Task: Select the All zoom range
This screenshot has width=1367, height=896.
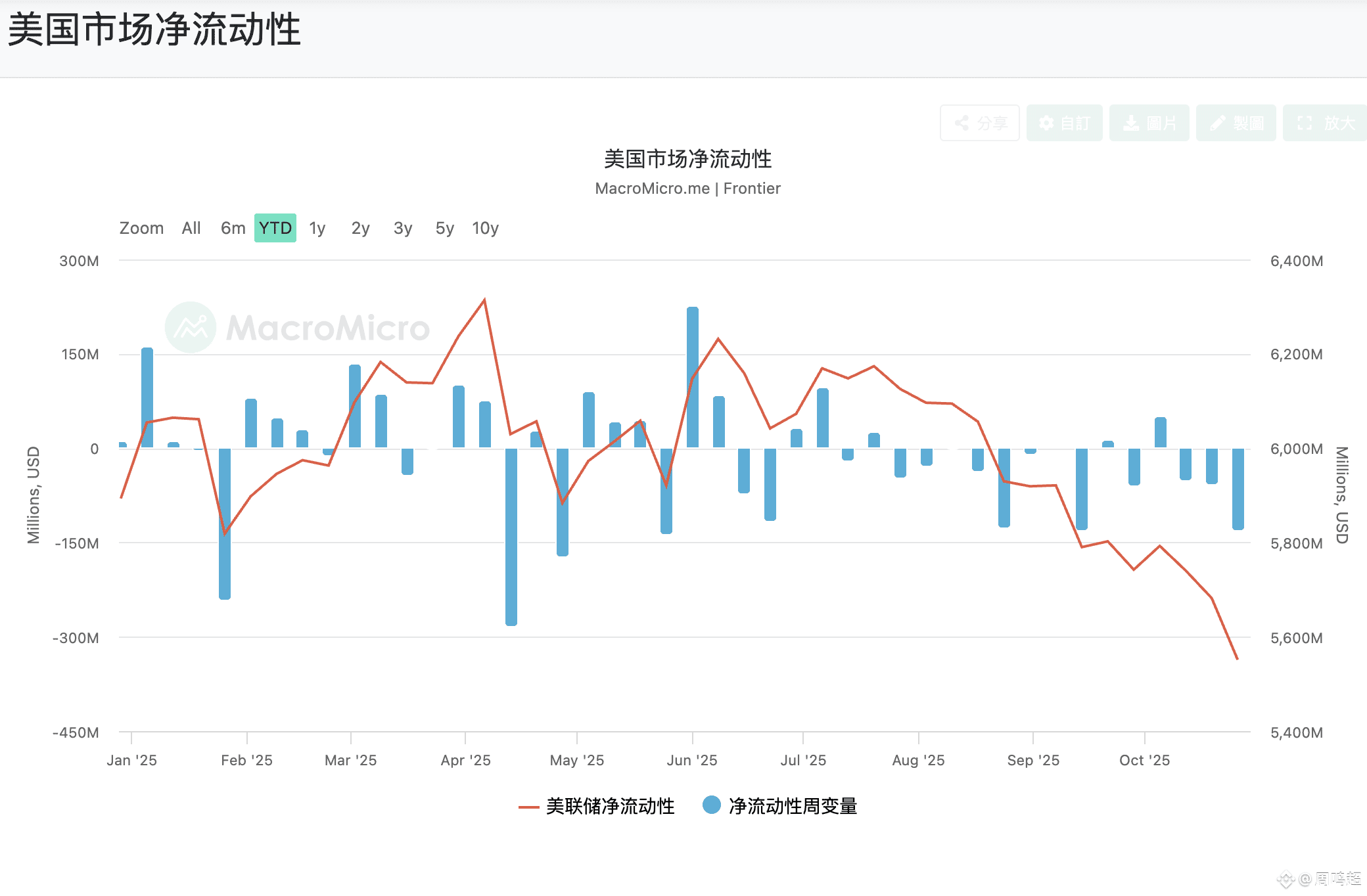Action: click(x=191, y=228)
